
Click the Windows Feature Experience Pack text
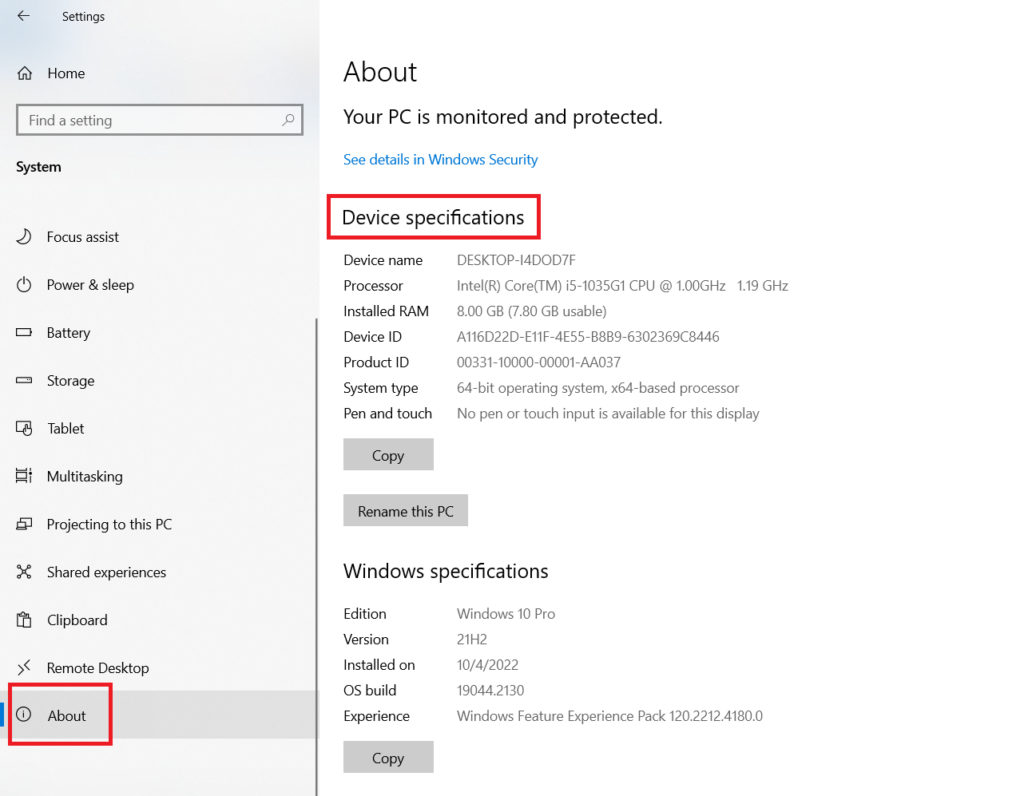[610, 716]
